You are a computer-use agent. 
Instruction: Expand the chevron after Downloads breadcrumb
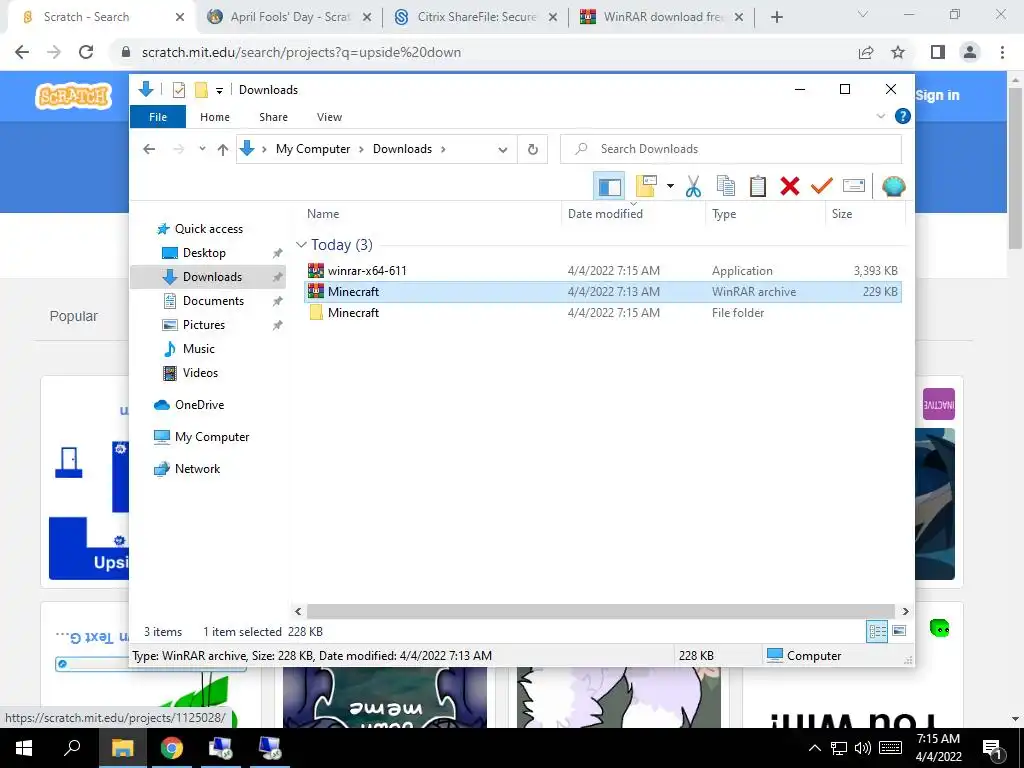click(443, 149)
